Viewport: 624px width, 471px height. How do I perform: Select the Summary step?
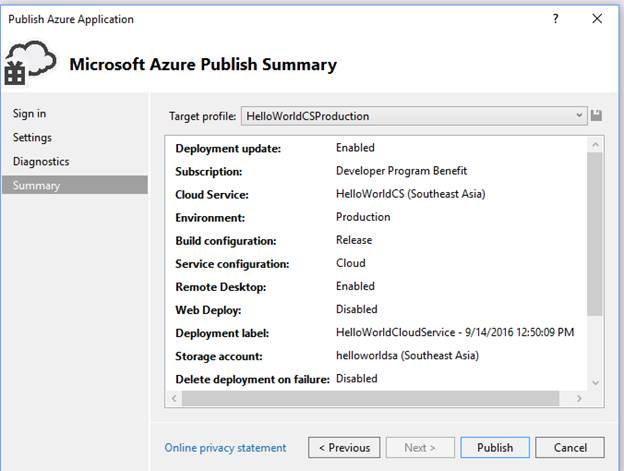75,185
